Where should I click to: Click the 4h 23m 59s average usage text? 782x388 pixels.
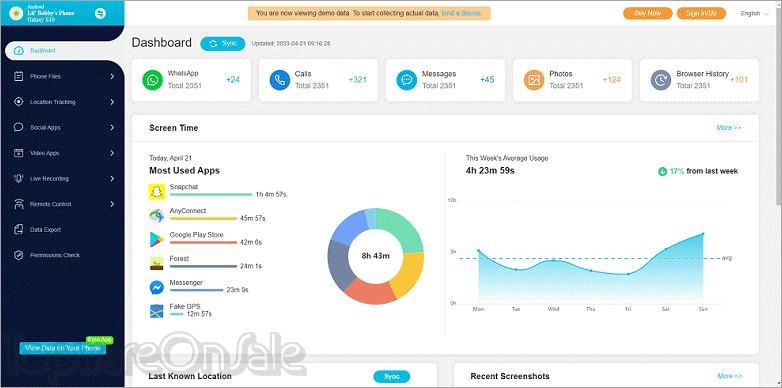point(490,171)
